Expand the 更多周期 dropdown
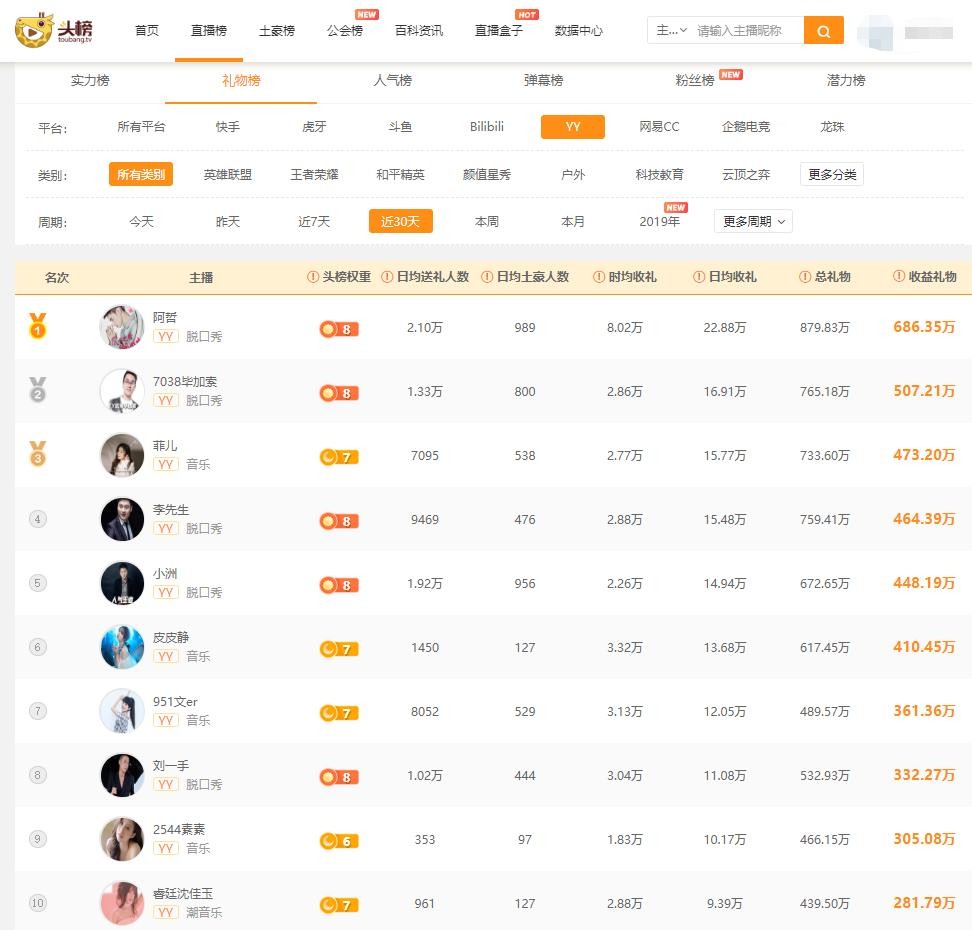Screen dimensions: 972x930 (753, 221)
